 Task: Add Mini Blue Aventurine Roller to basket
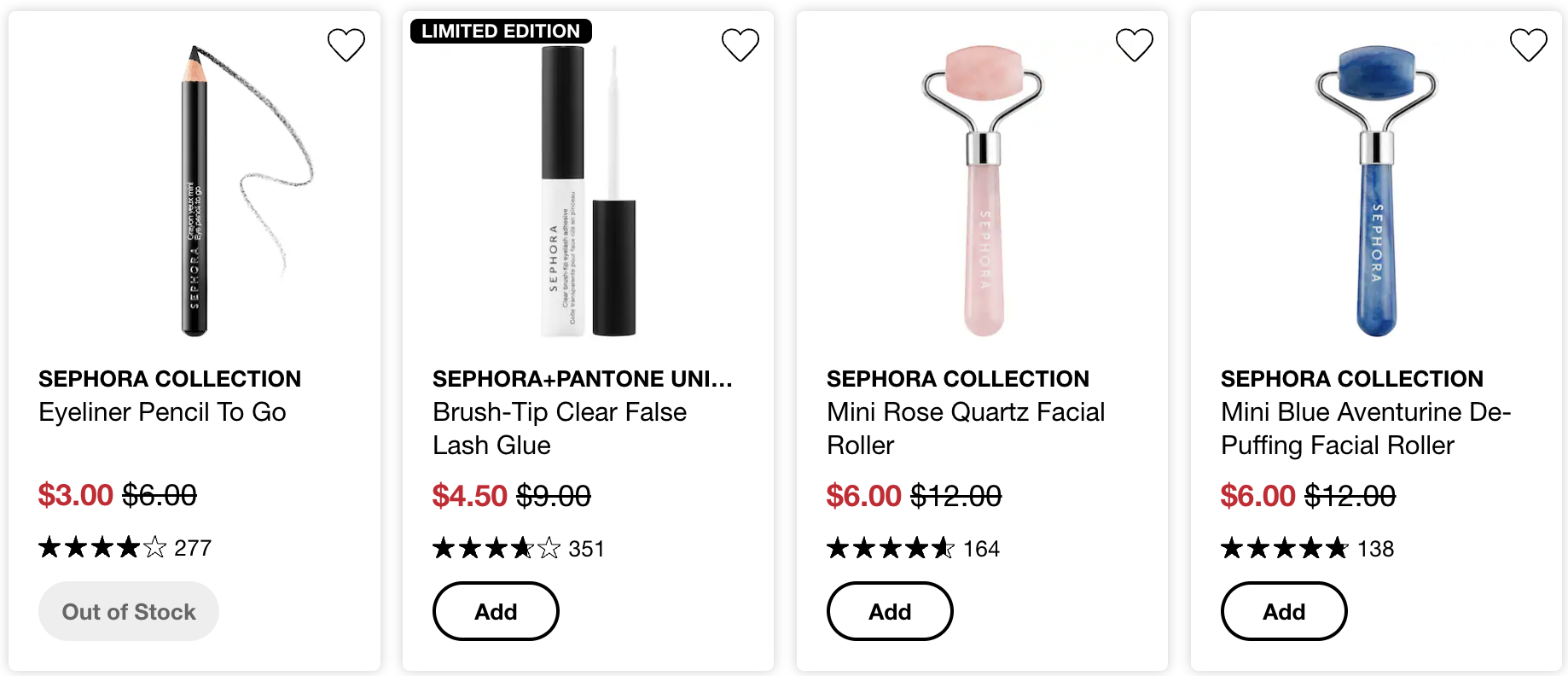click(x=1284, y=611)
